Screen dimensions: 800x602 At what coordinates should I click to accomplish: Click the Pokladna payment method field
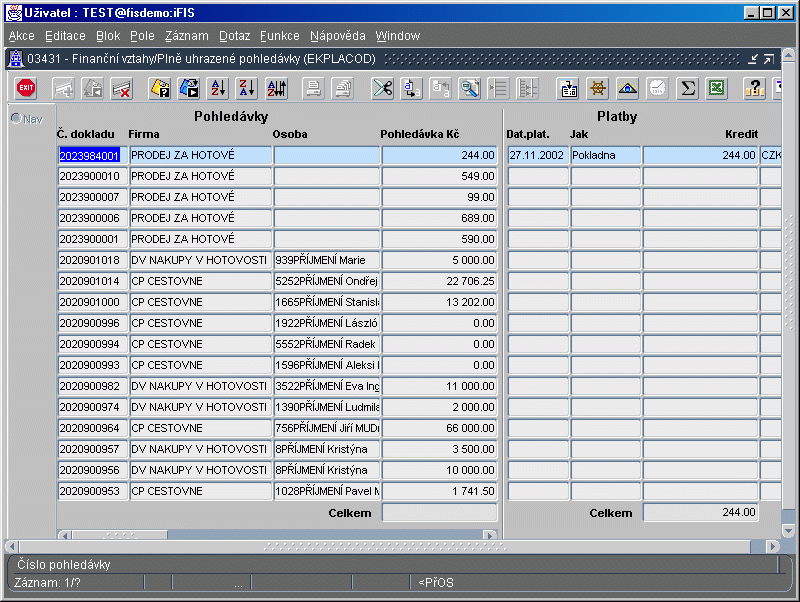coord(606,155)
